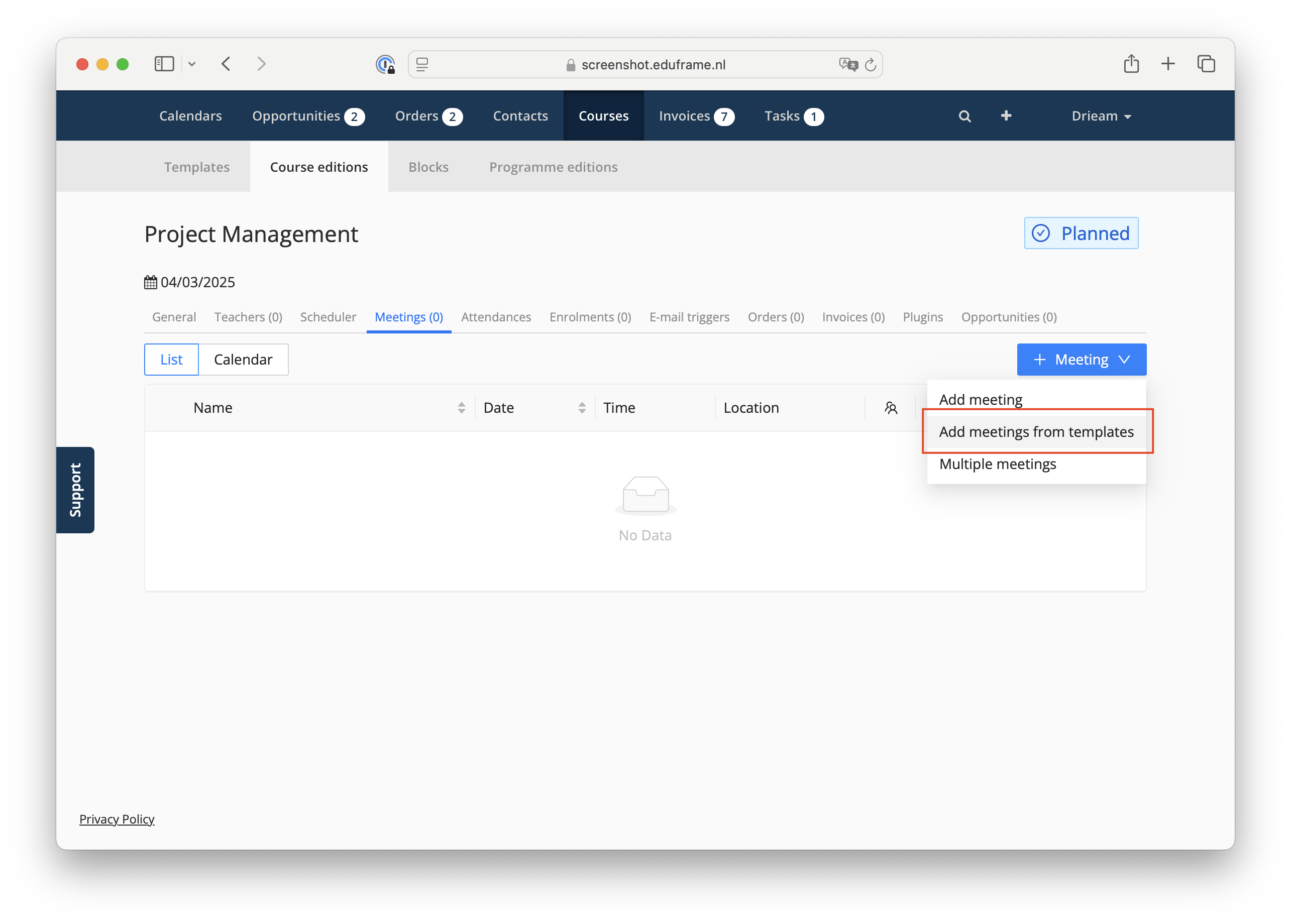Click the calendar icon beside 04/03/2025
Screen dimensions: 1291x924
[x=150, y=282]
